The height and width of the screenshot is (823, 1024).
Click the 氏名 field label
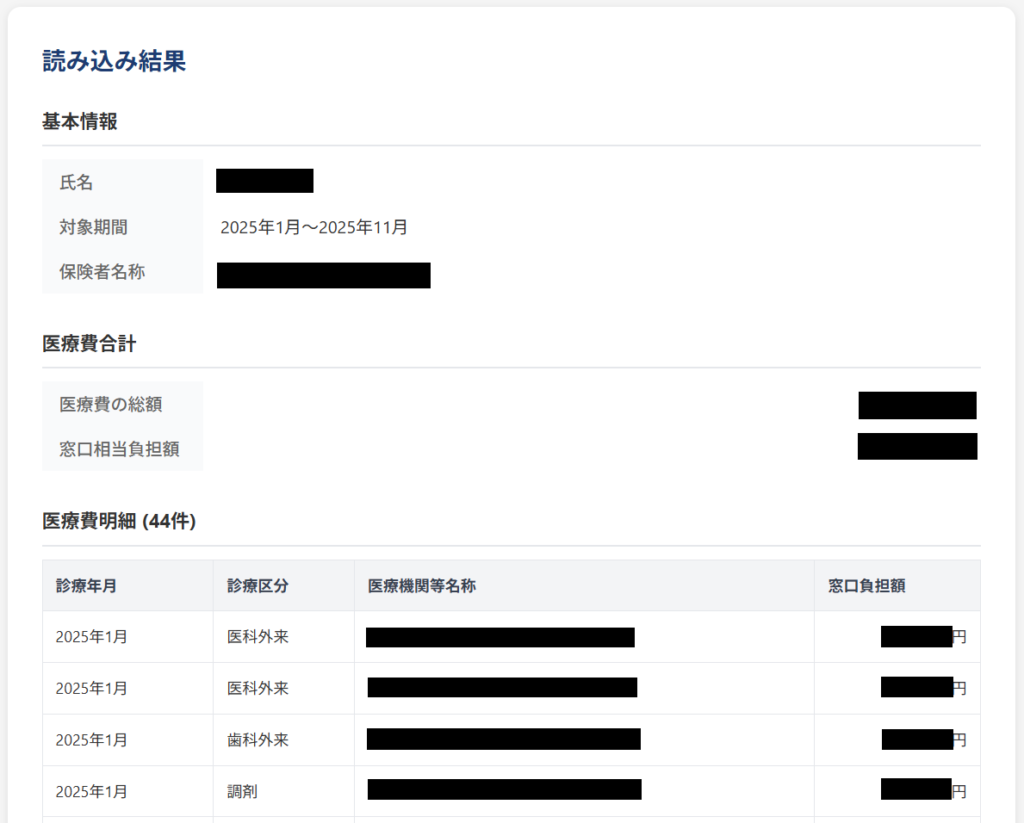point(76,182)
